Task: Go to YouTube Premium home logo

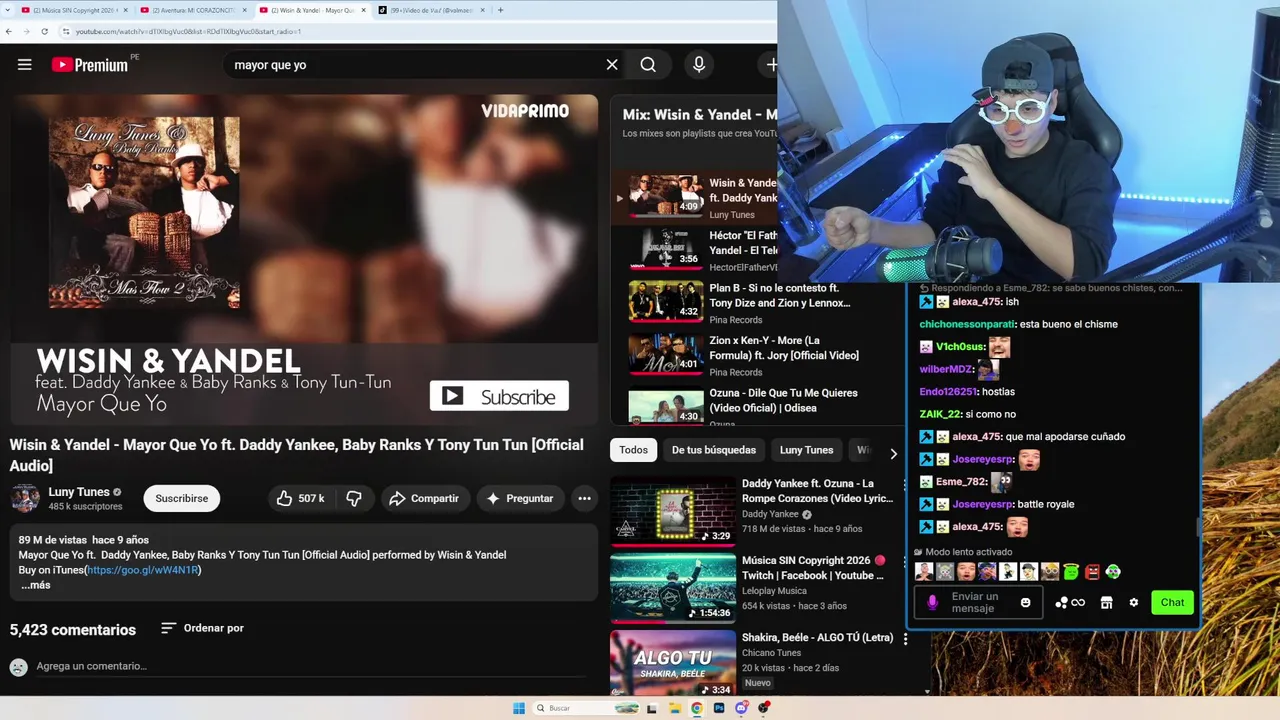Action: pos(90,65)
